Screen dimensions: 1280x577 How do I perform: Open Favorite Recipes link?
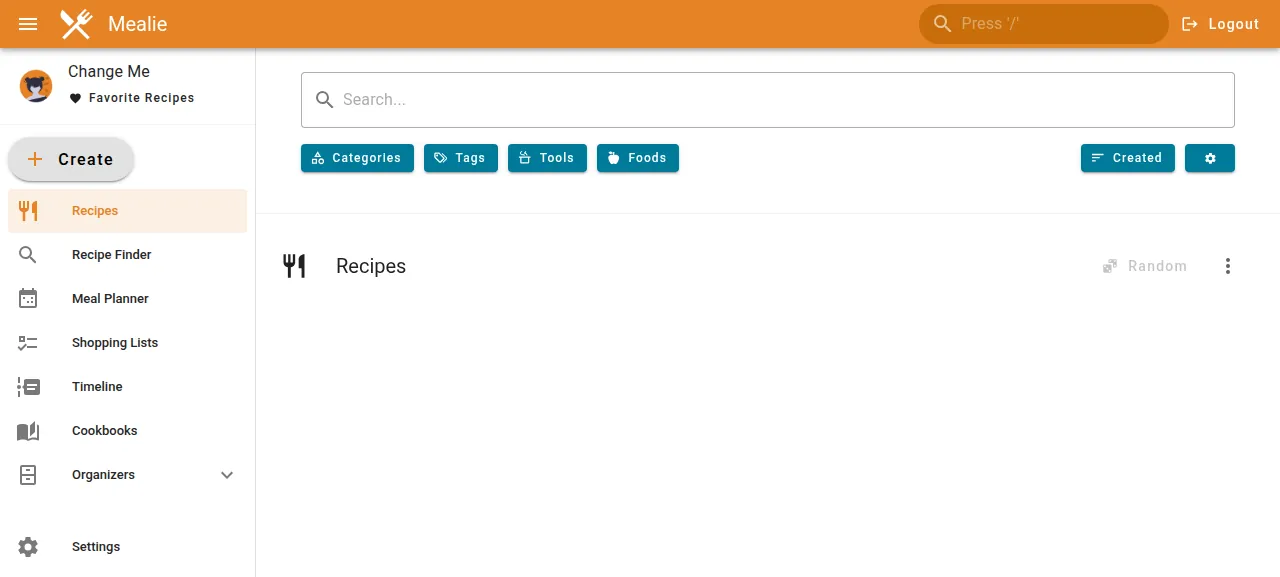coord(132,98)
